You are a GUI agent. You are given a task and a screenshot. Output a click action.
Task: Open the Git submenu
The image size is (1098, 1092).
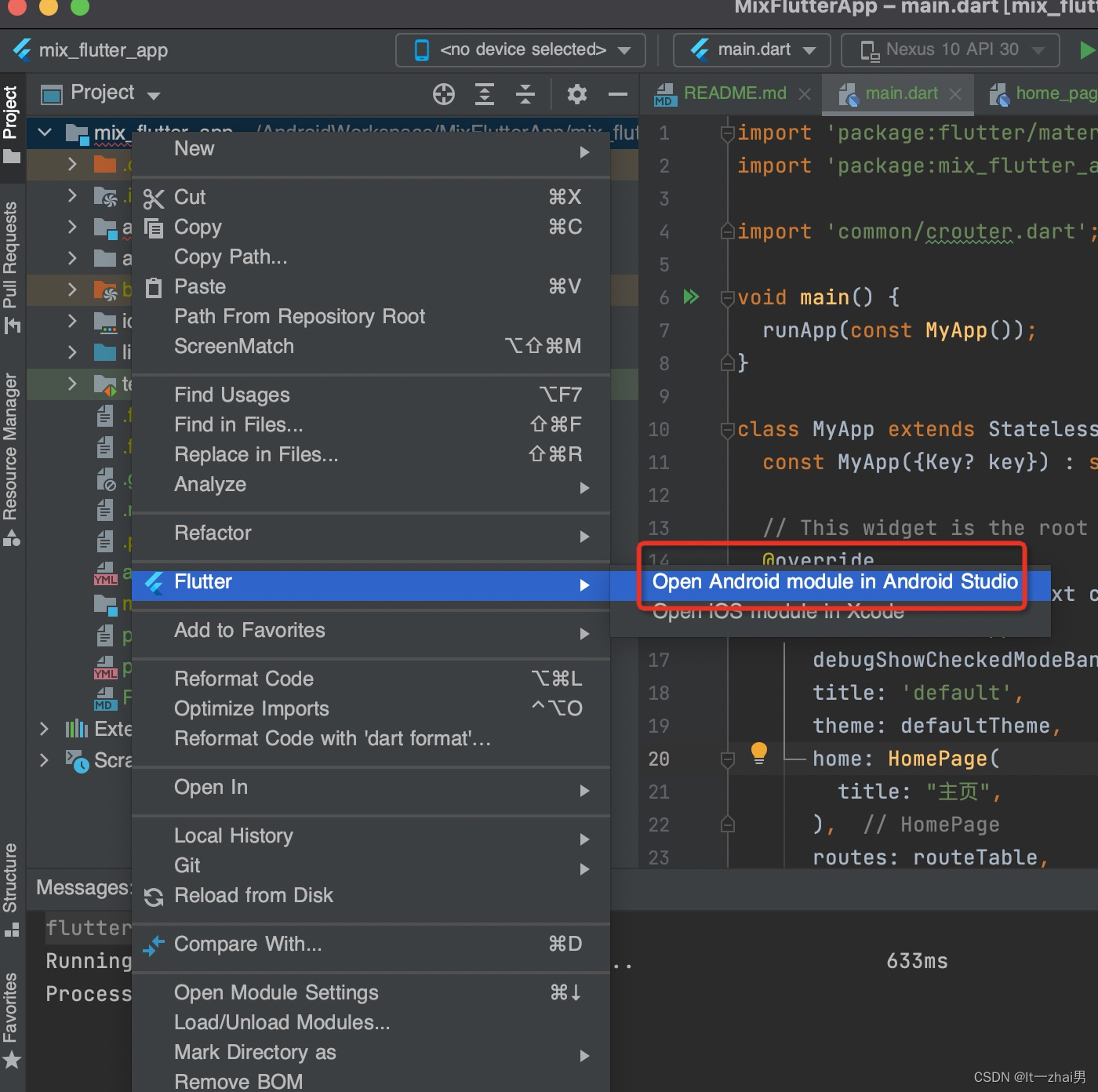[371, 866]
